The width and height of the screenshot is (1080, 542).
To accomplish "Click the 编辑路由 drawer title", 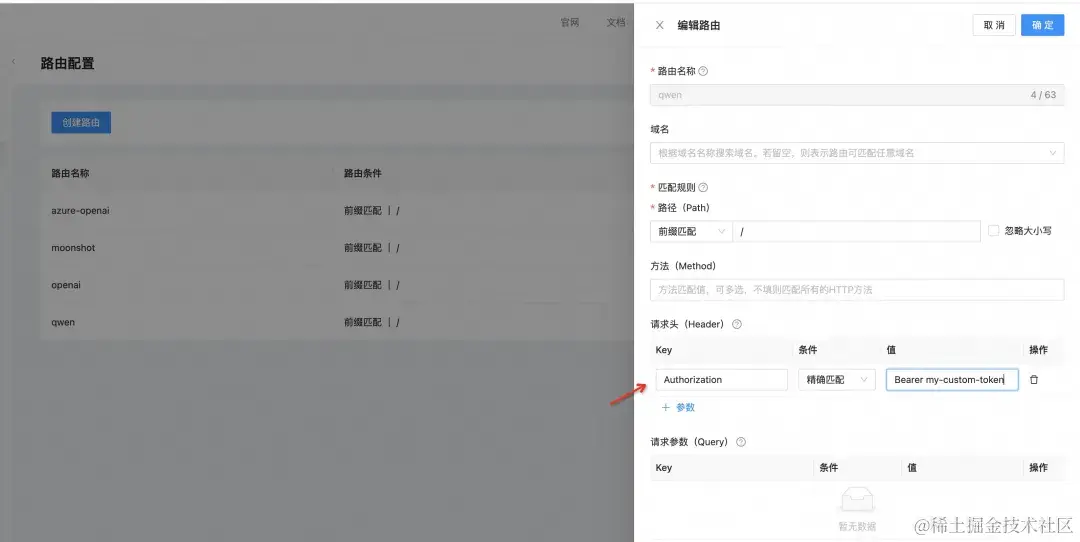I will 698,25.
